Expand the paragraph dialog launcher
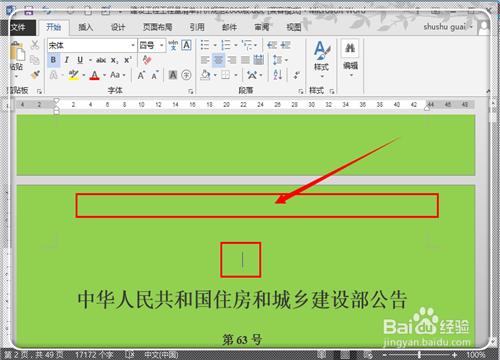This screenshot has width=500, height=360. coord(300,91)
